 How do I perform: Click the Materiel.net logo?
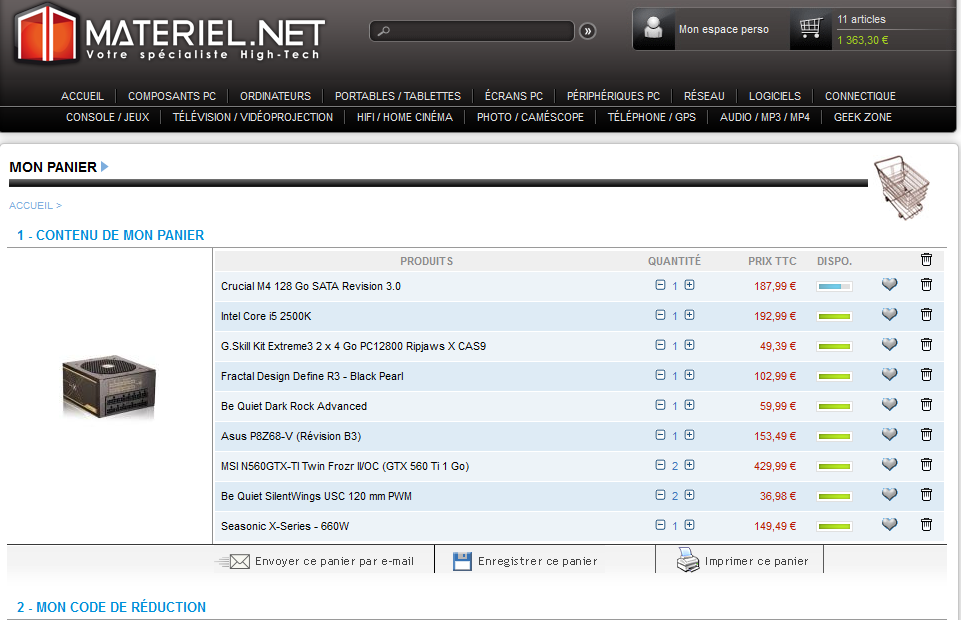point(170,33)
